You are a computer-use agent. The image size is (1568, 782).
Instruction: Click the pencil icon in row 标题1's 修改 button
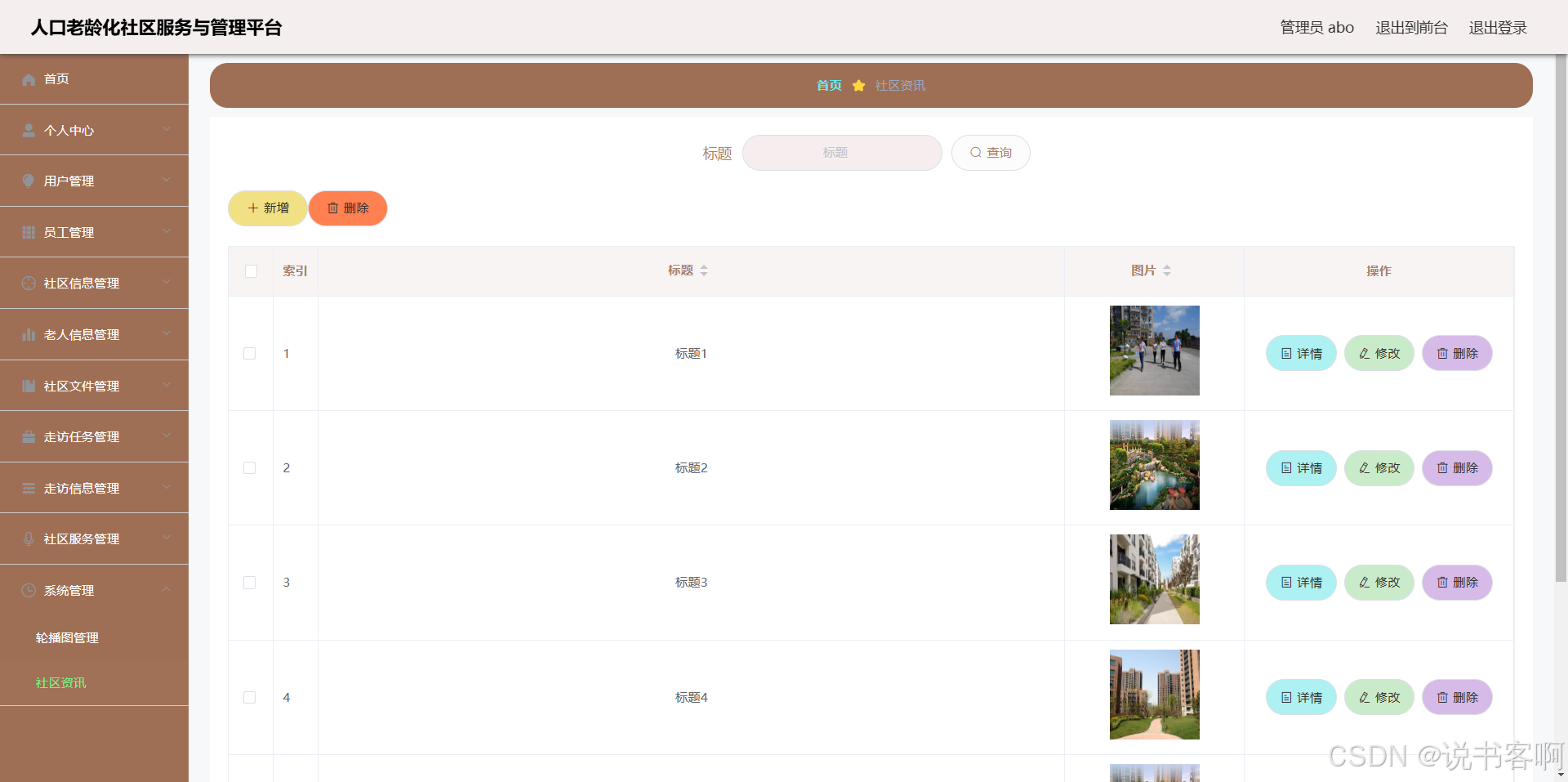1365,354
